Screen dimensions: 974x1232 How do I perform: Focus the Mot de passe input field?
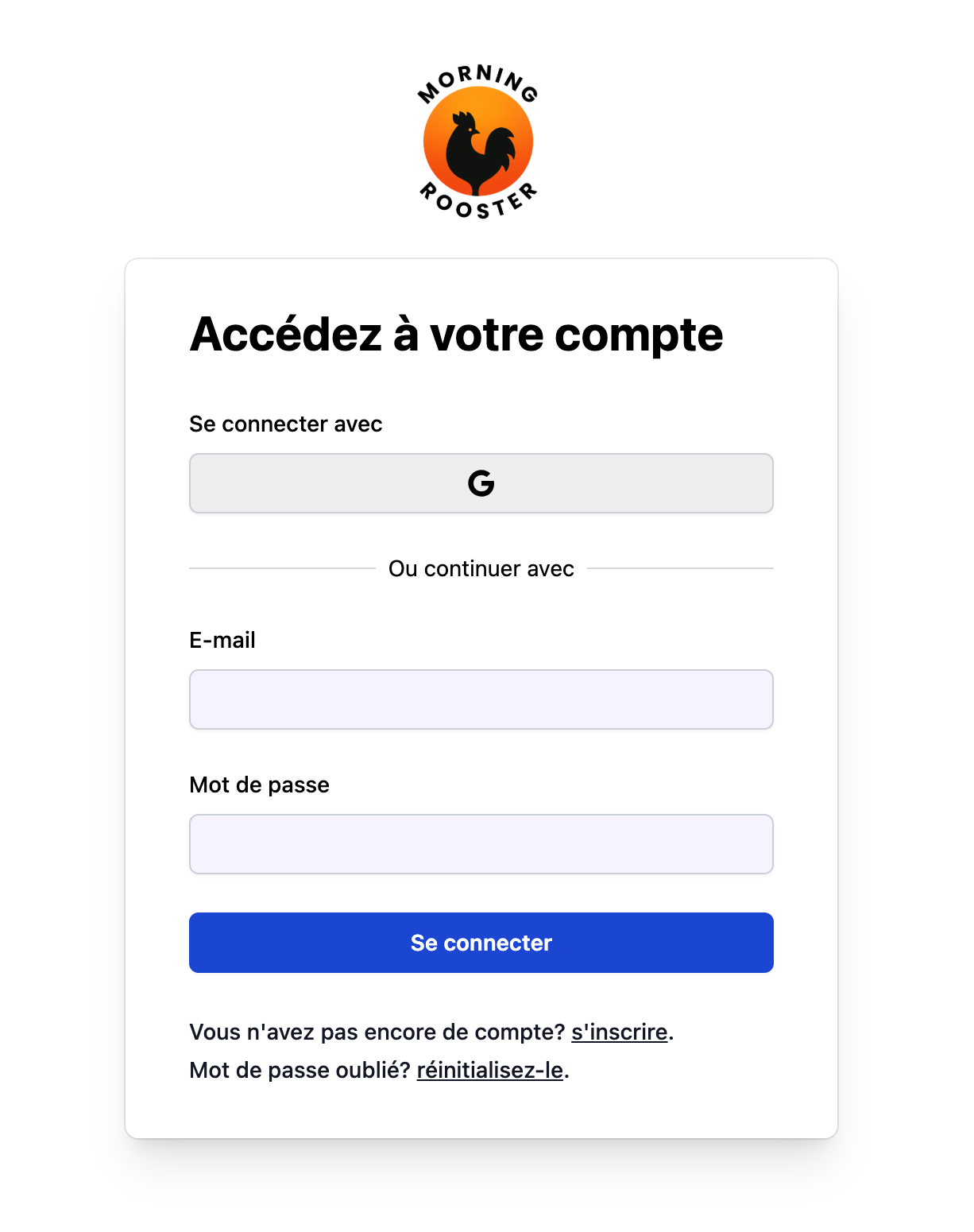[481, 844]
